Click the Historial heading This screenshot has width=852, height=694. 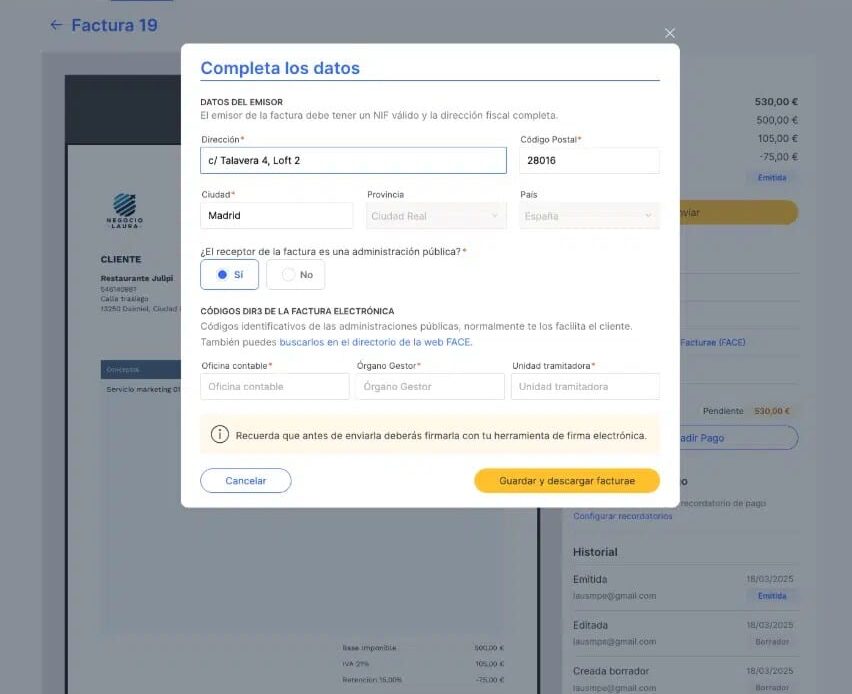595,552
